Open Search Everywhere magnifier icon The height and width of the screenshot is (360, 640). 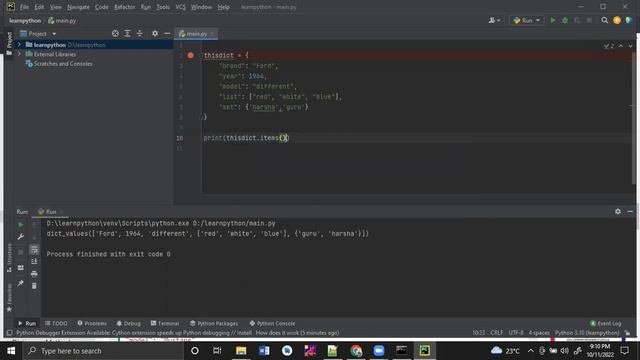point(604,20)
